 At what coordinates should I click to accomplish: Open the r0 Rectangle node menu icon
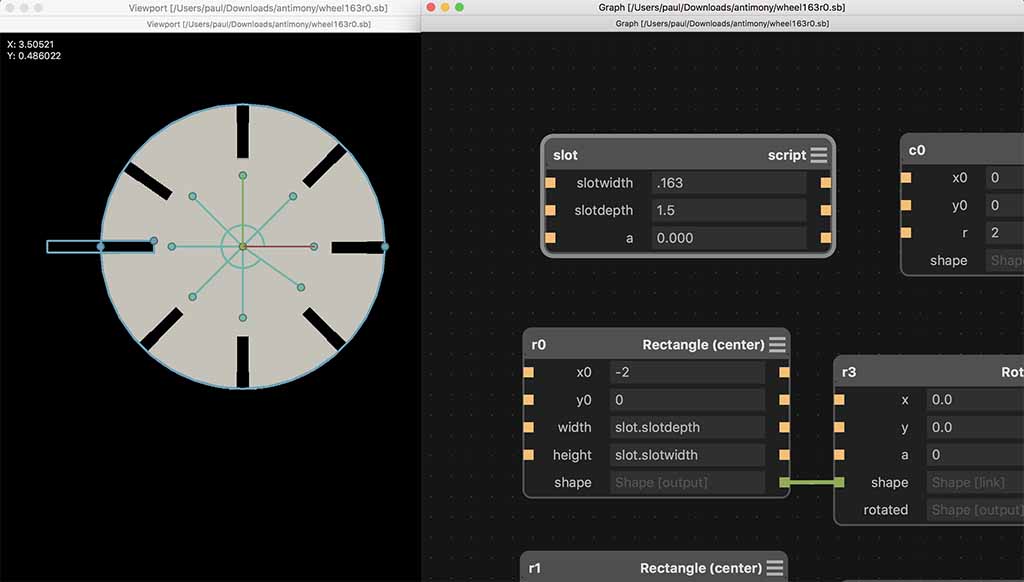click(777, 344)
